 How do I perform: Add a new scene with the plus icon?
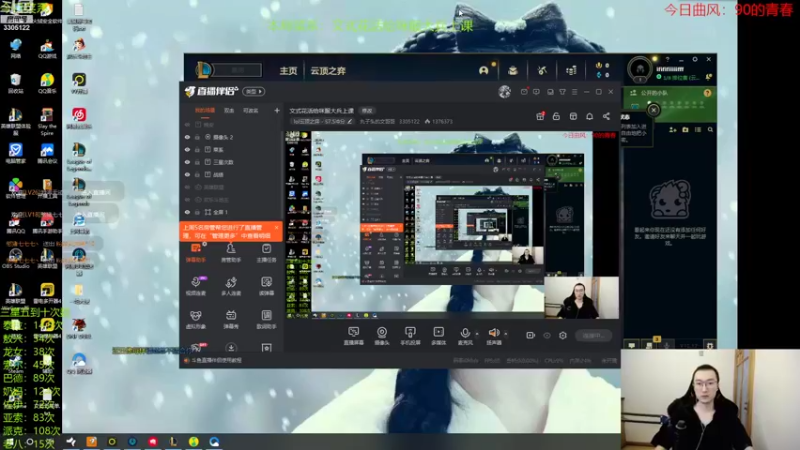(277, 110)
